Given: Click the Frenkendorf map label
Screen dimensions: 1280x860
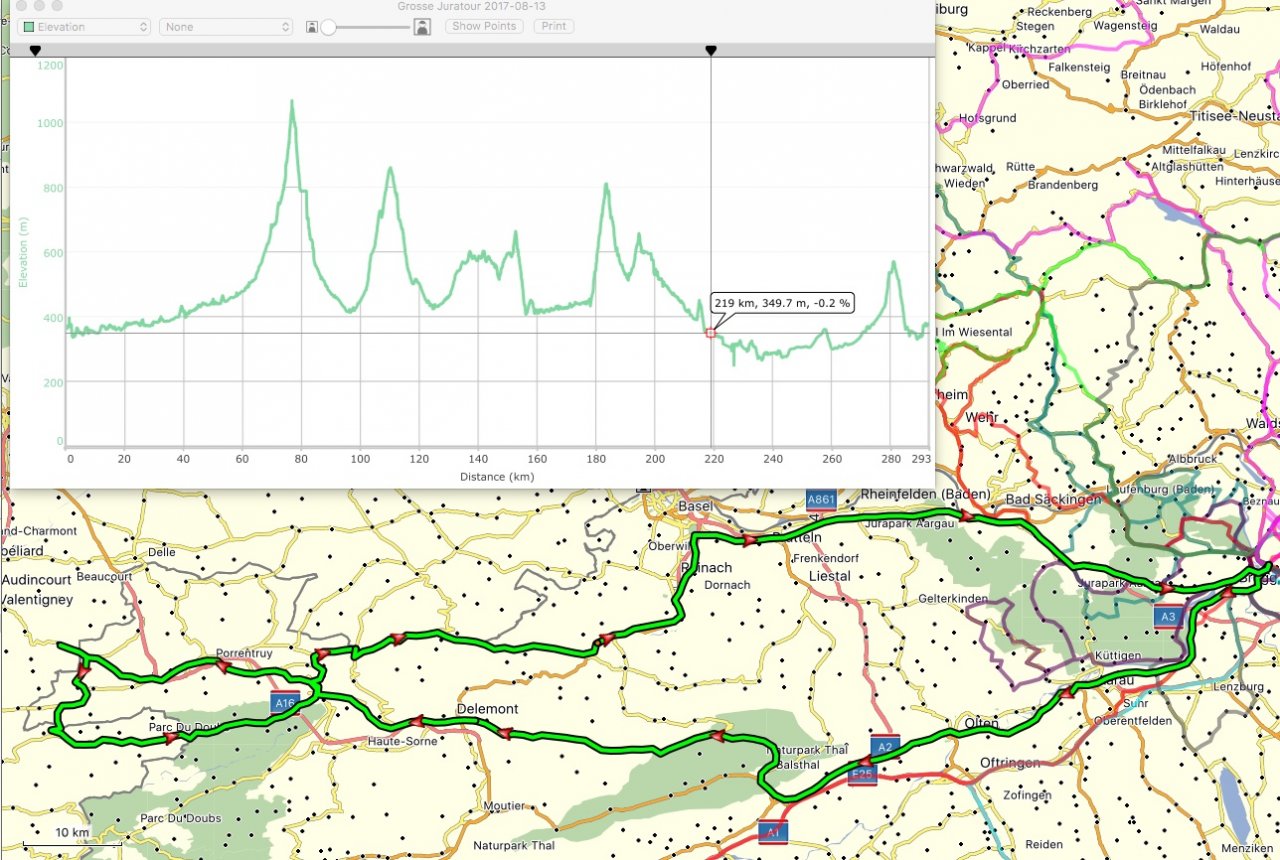Looking at the screenshot, I should (828, 558).
